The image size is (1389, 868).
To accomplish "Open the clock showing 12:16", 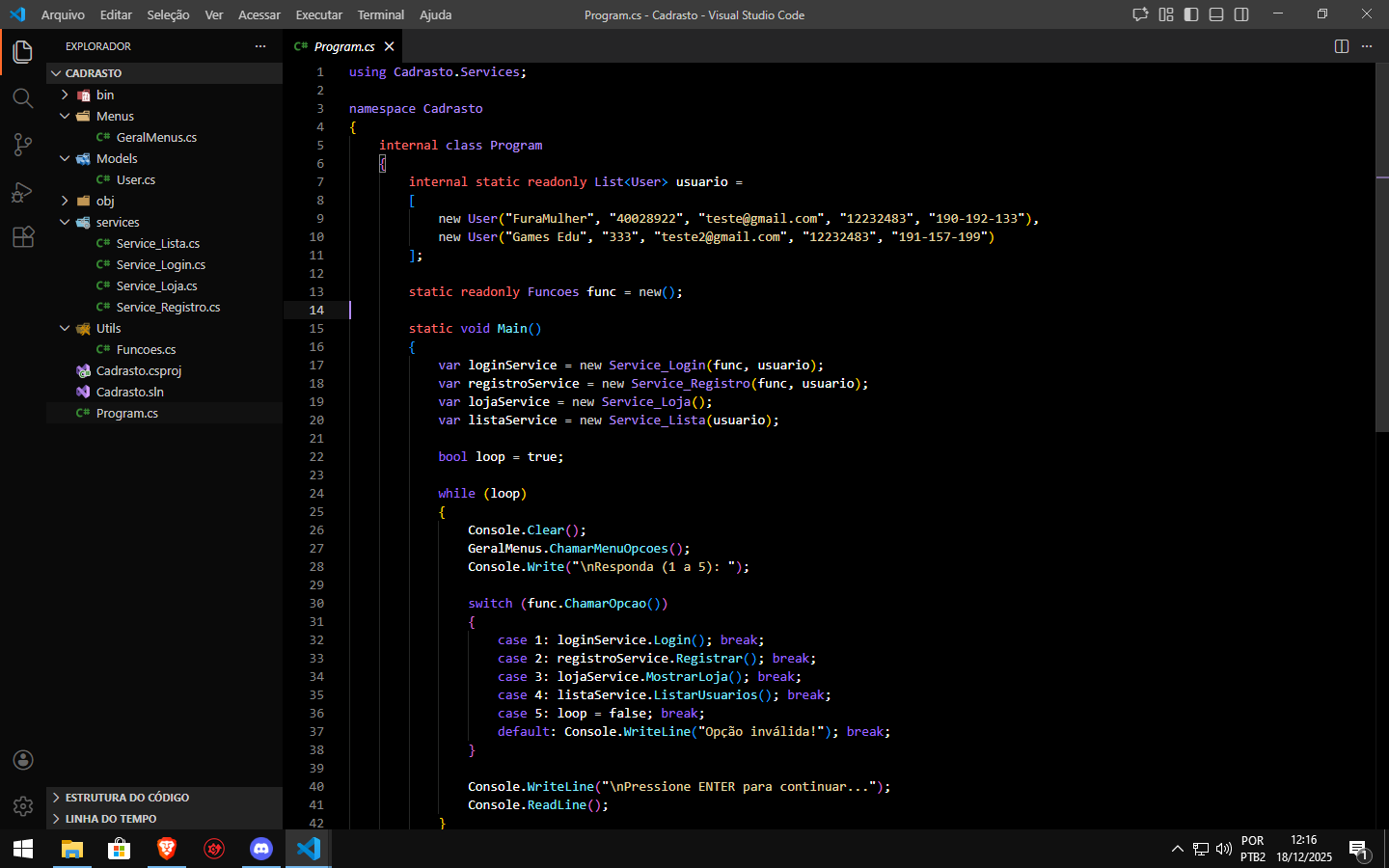I will [1304, 849].
